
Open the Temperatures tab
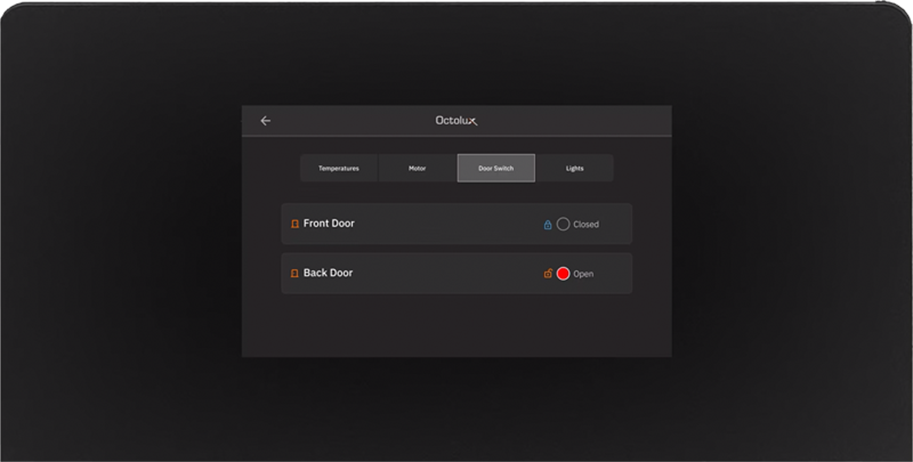339,168
